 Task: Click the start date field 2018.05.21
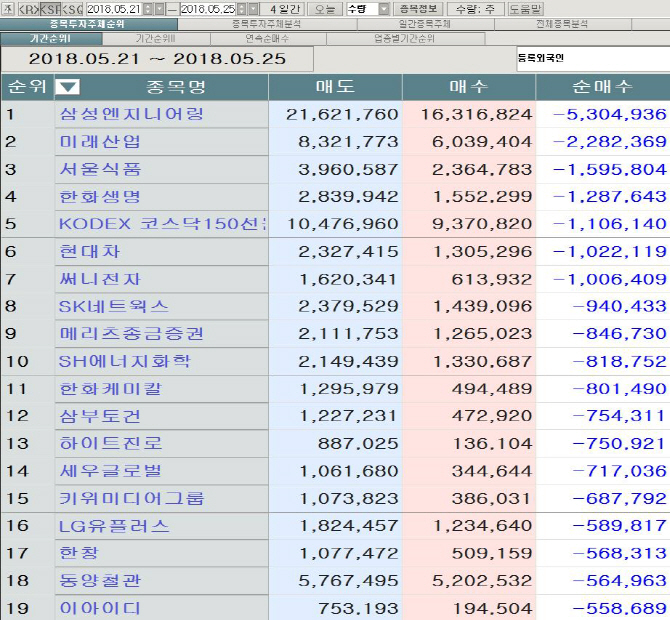pyautogui.click(x=114, y=9)
